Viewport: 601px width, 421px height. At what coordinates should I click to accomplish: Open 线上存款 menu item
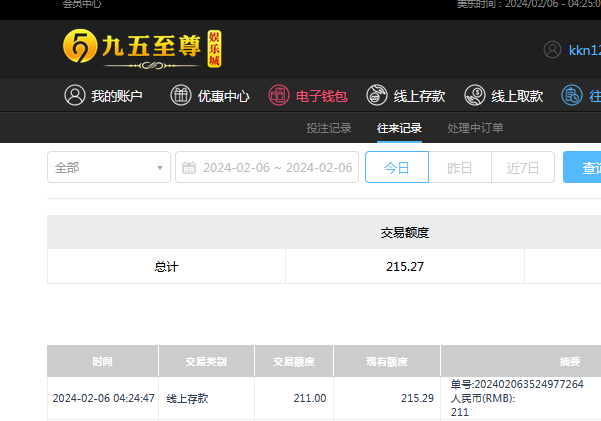tap(419, 96)
